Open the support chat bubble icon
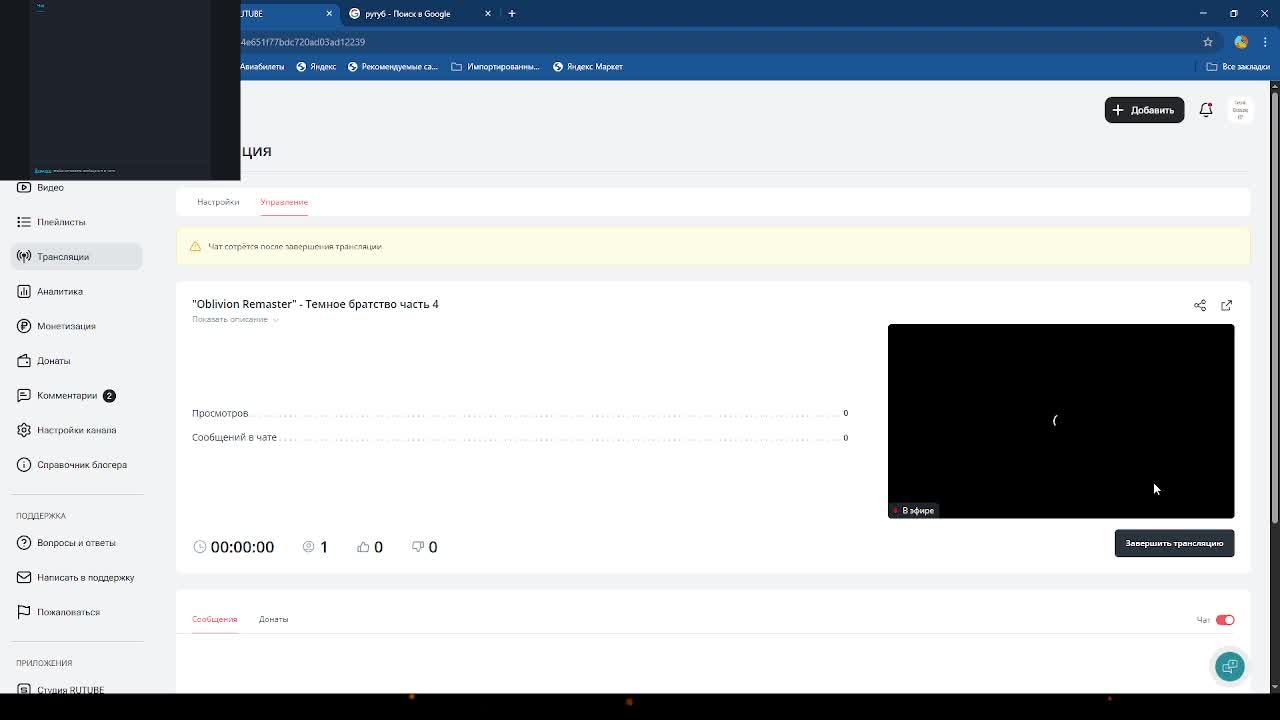 click(1230, 666)
